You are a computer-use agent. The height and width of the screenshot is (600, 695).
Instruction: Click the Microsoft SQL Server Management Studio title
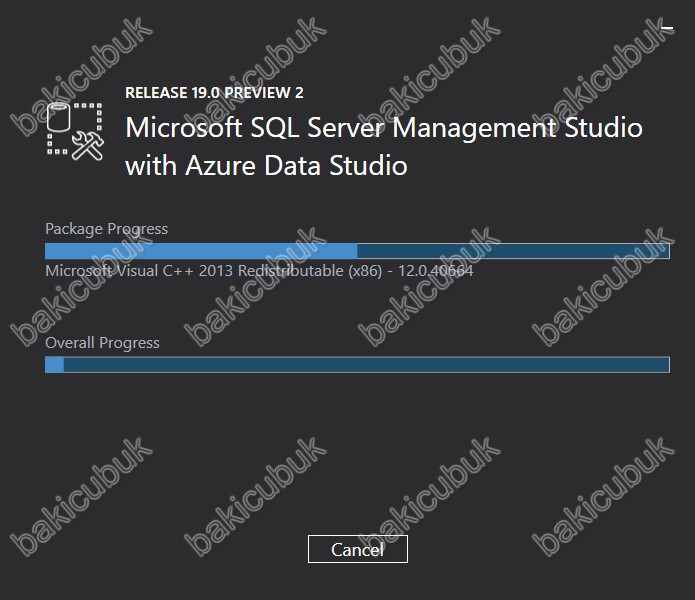pos(384,128)
